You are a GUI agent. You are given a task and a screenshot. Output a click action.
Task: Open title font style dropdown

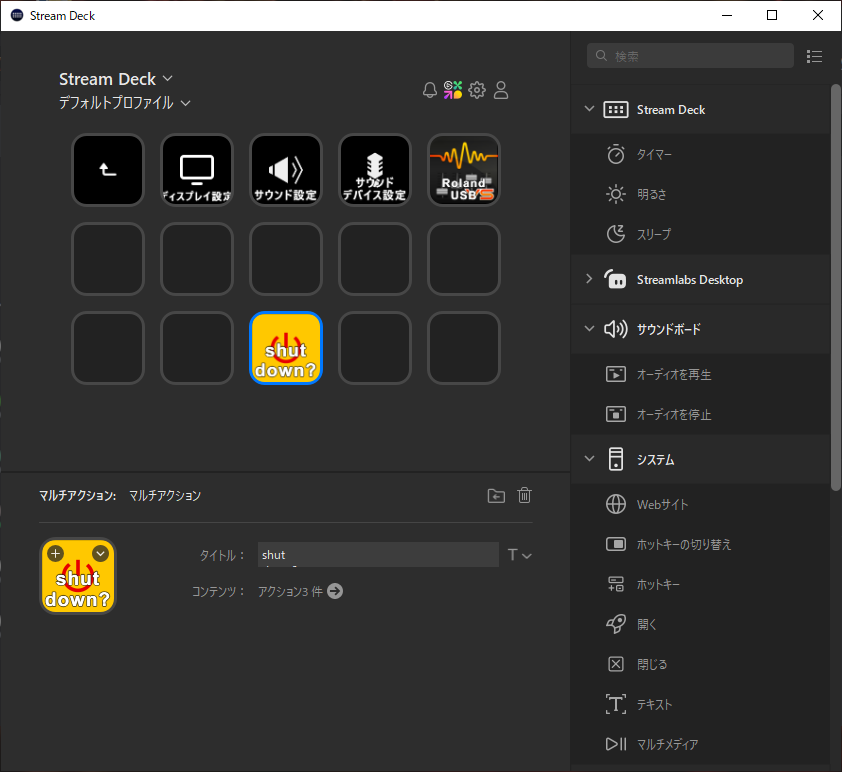coord(519,555)
